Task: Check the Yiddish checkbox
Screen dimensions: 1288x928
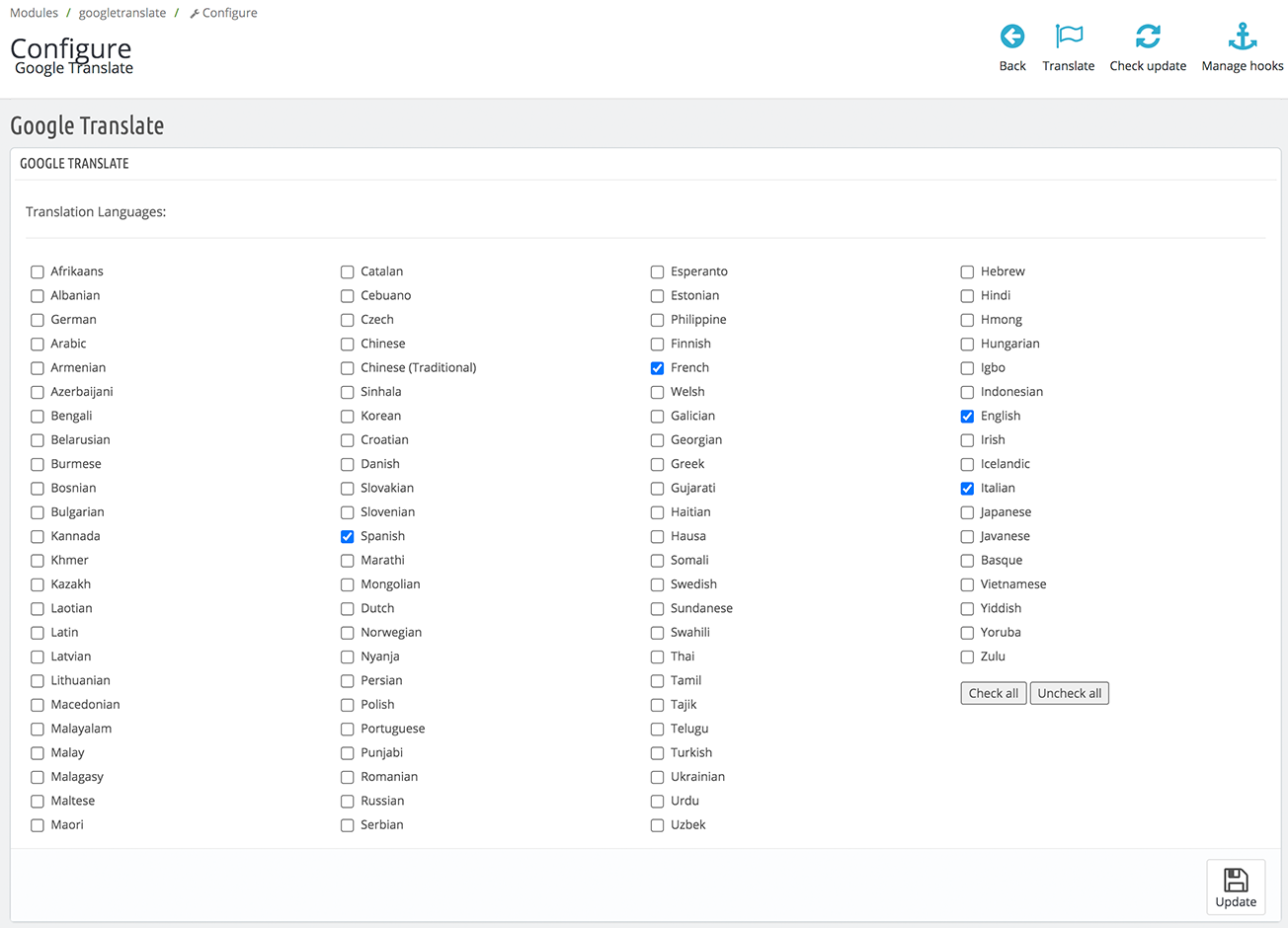Action: (x=968, y=609)
